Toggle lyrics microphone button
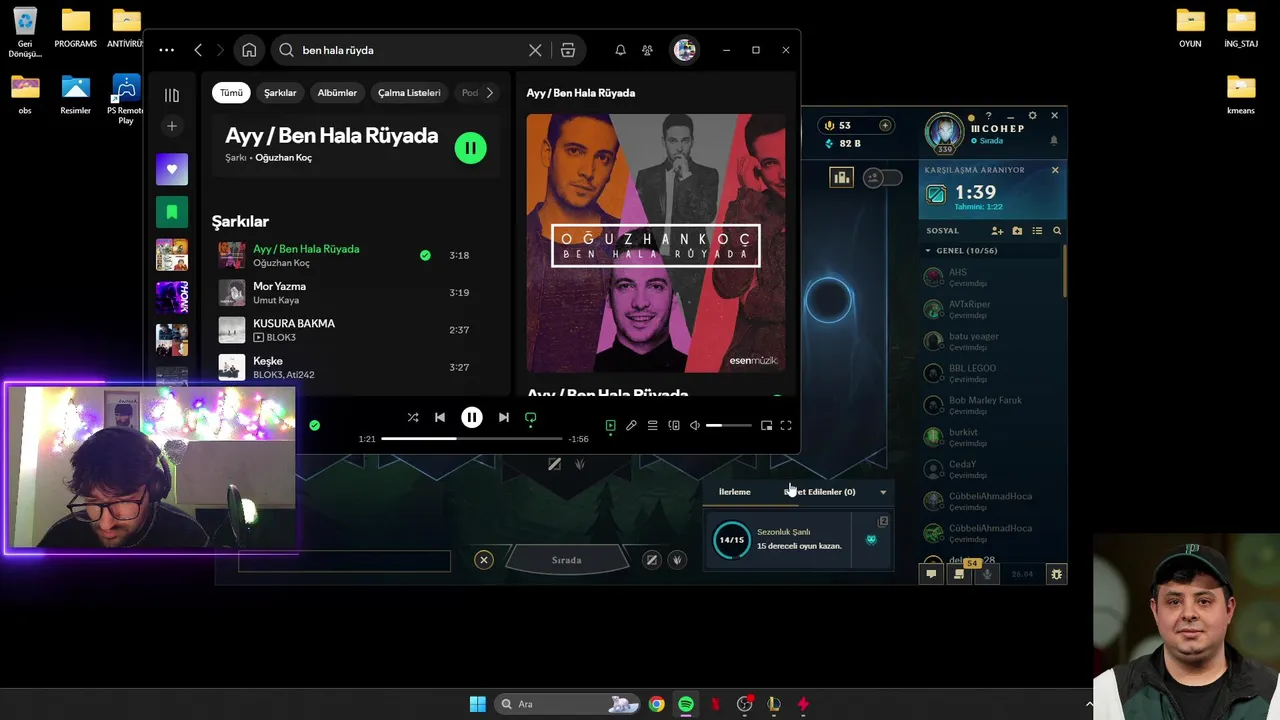This screenshot has height=720, width=1280. (631, 425)
